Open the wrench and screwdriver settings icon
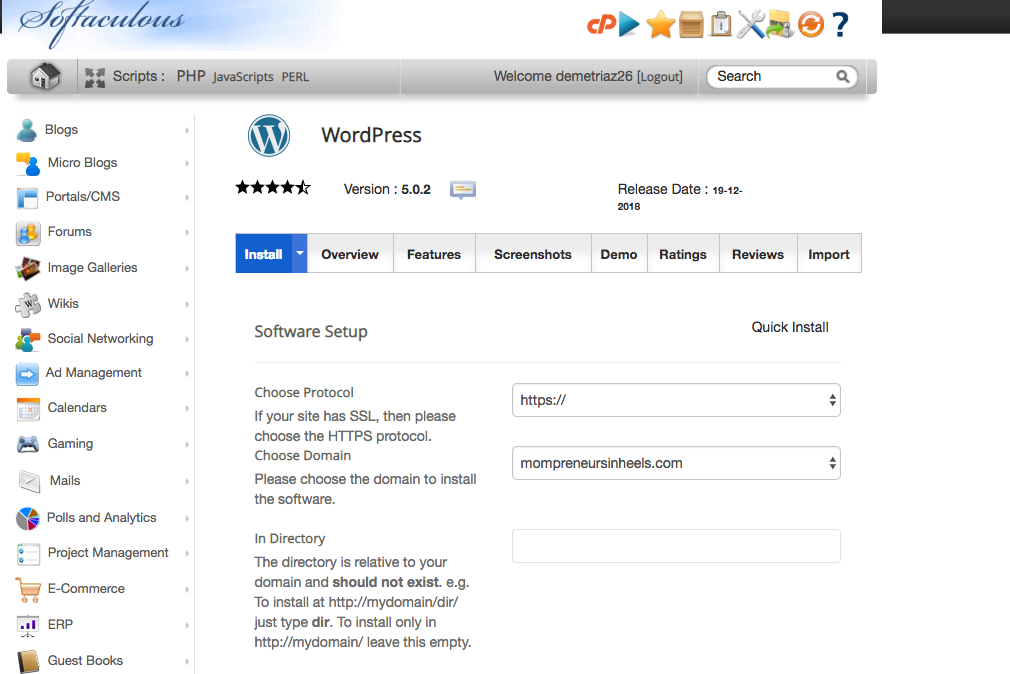 click(751, 24)
